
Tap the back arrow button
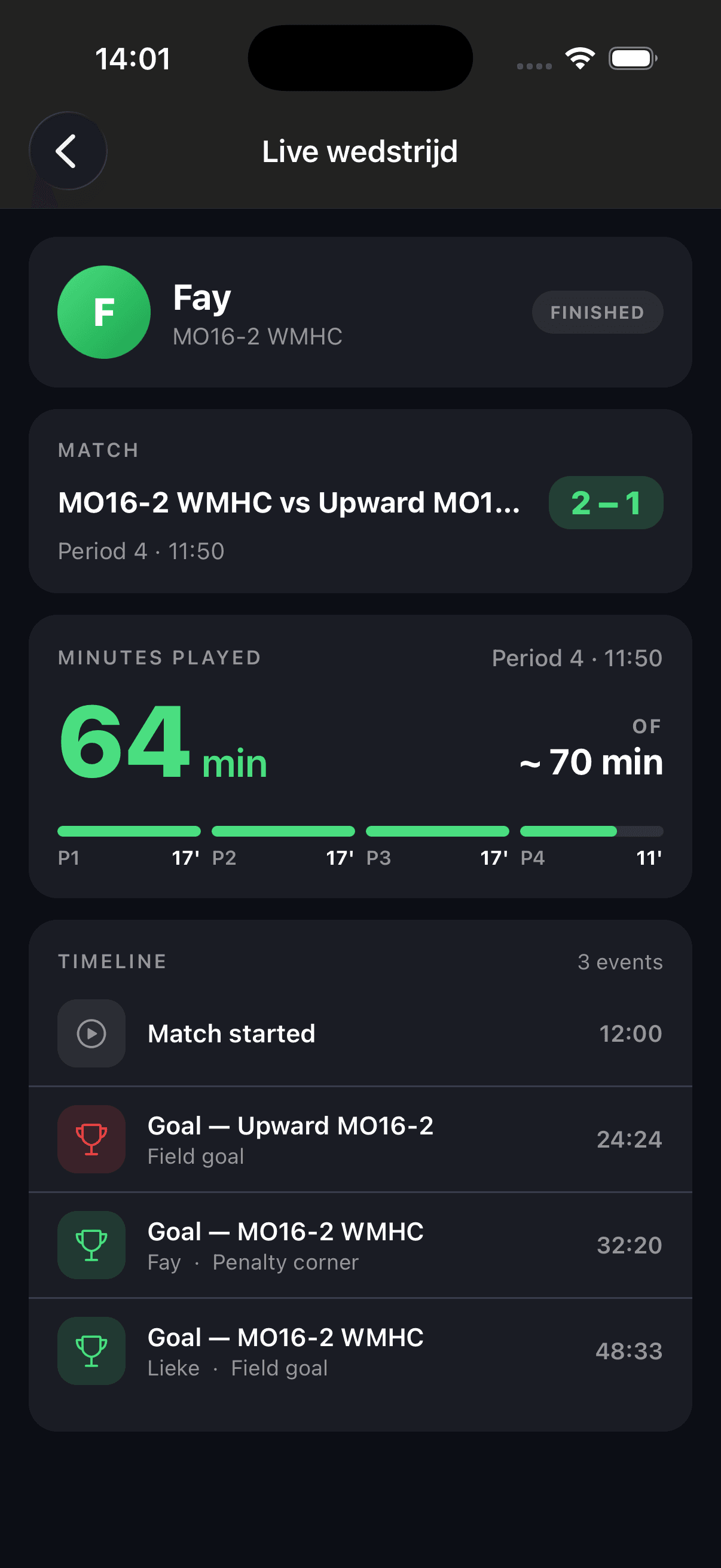click(x=68, y=151)
